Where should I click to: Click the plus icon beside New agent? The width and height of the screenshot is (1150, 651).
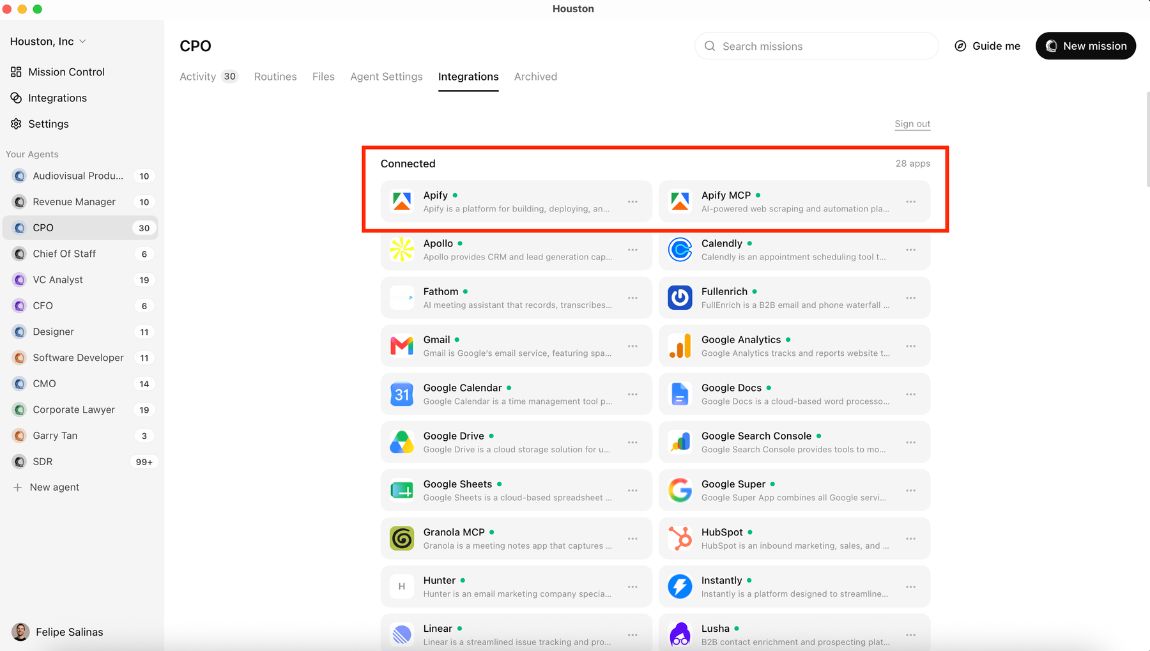click(18, 488)
